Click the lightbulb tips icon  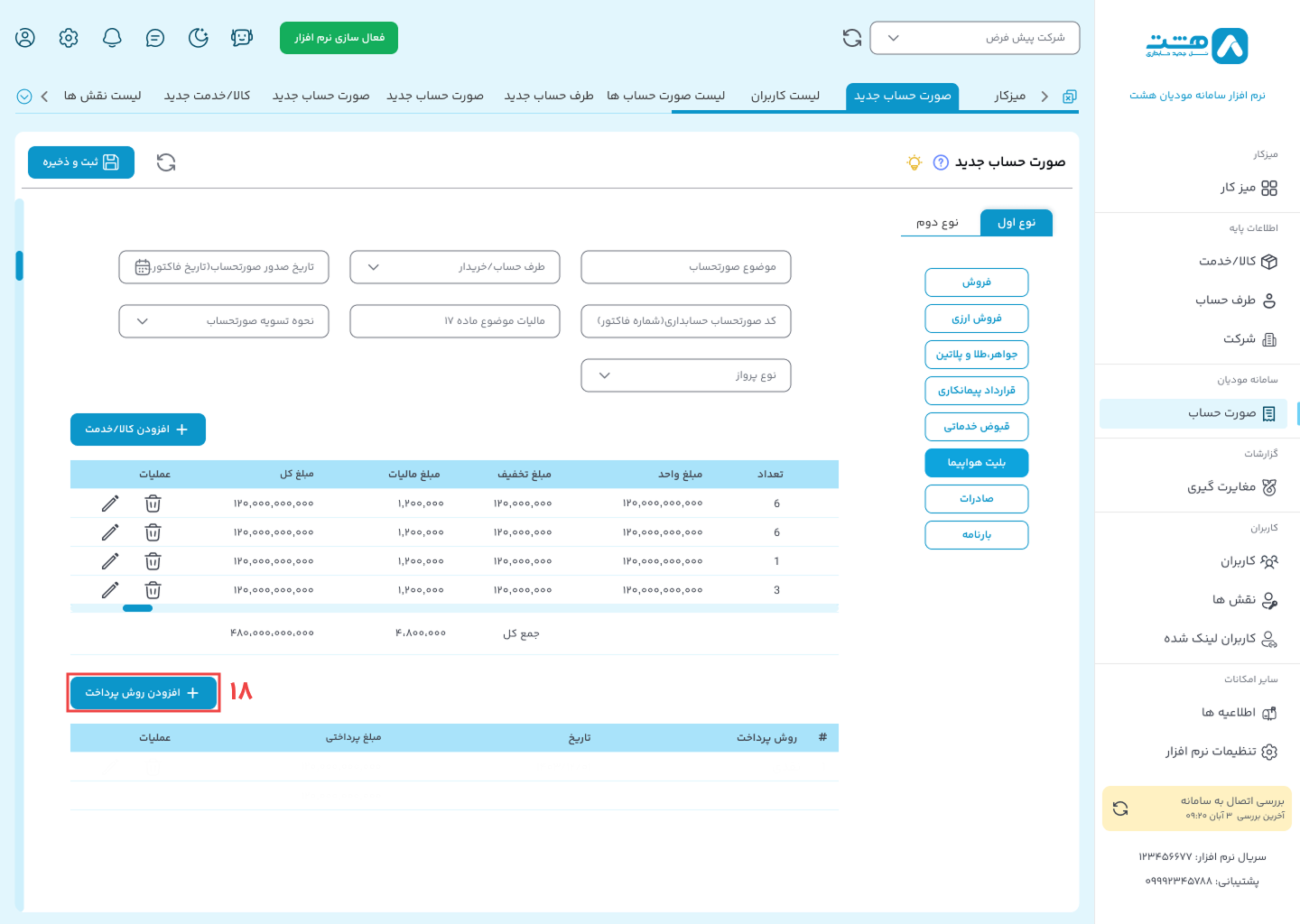[x=915, y=162]
